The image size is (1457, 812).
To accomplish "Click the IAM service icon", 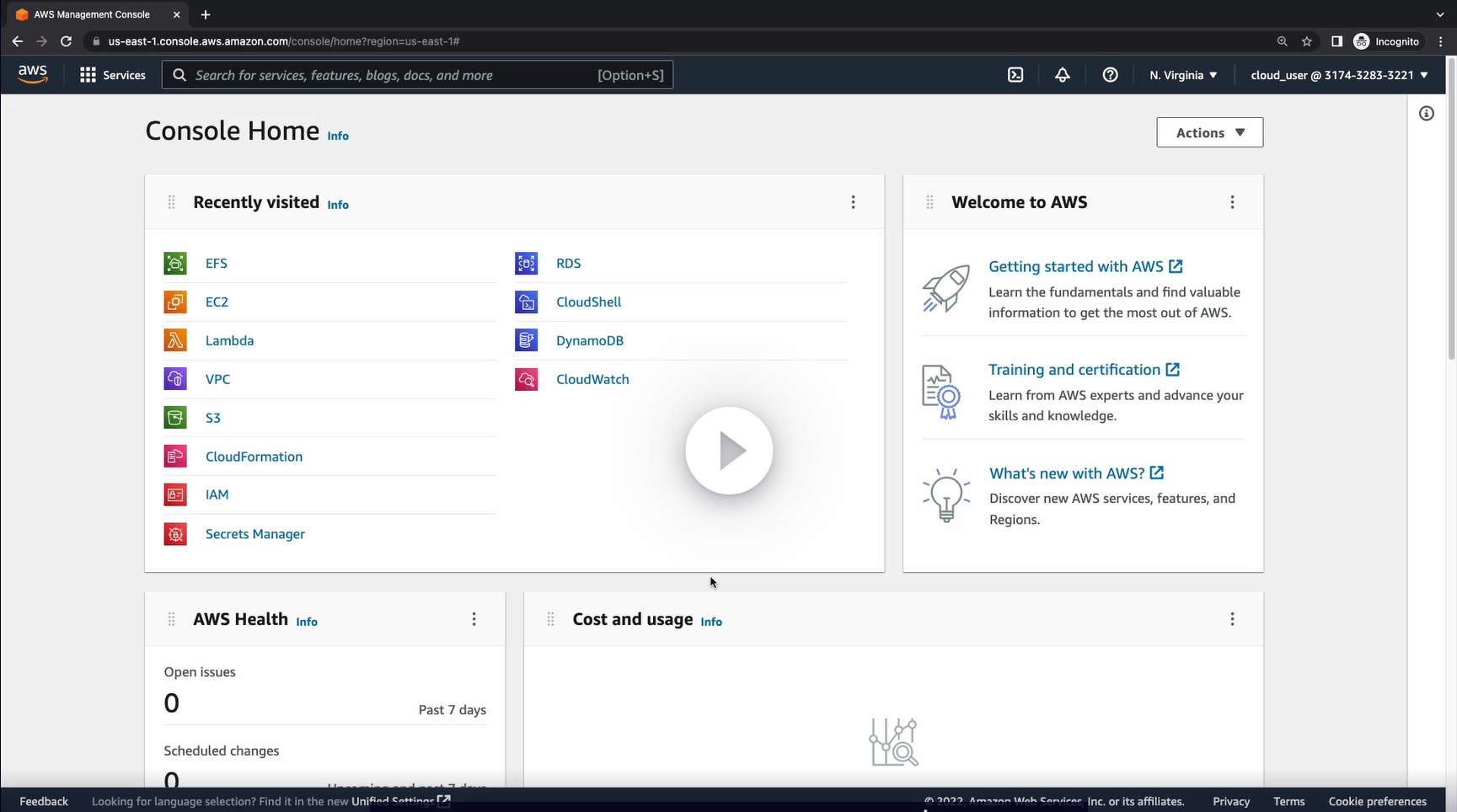I will click(175, 494).
